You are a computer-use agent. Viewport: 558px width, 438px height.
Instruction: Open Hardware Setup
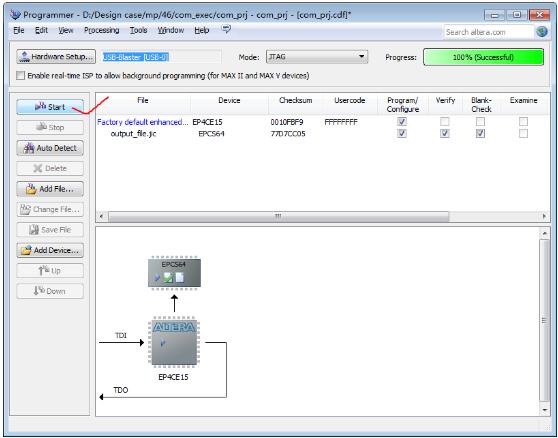[56, 57]
